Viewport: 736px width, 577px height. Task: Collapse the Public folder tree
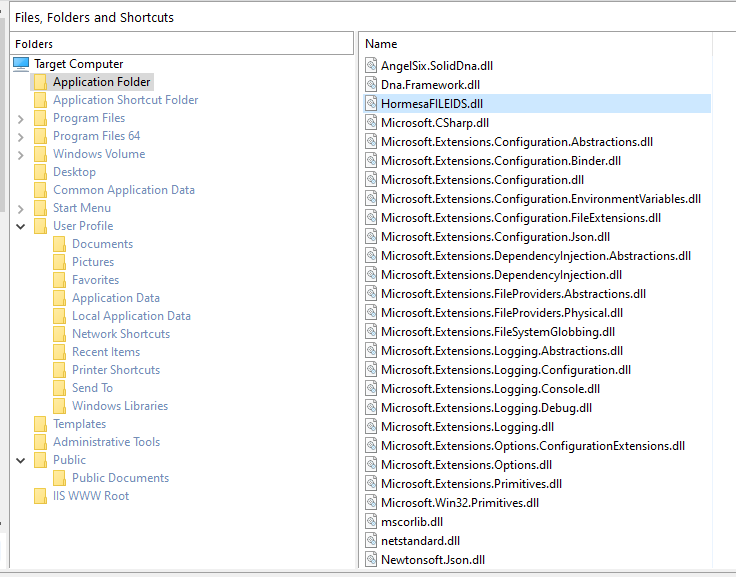coord(21,460)
